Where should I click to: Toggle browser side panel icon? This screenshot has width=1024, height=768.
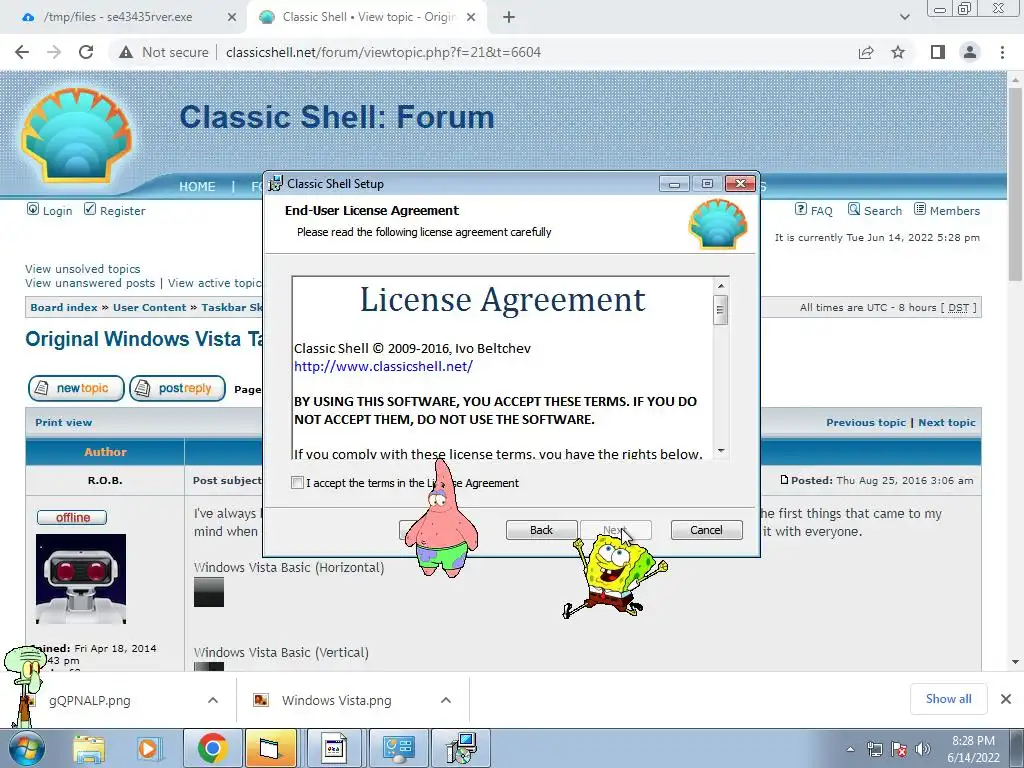point(938,52)
